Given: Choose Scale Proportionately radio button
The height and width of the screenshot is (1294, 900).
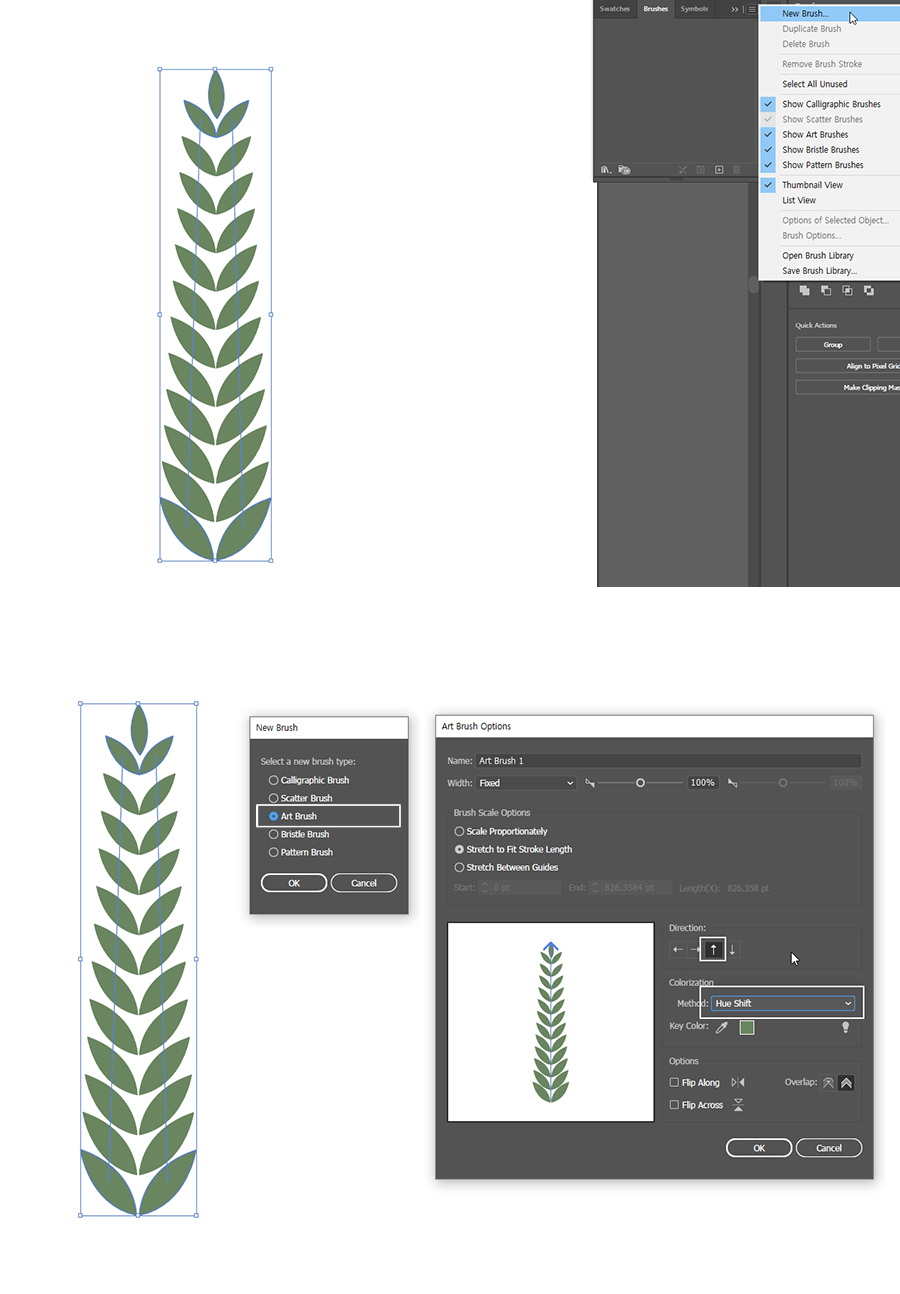Looking at the screenshot, I should pos(460,831).
